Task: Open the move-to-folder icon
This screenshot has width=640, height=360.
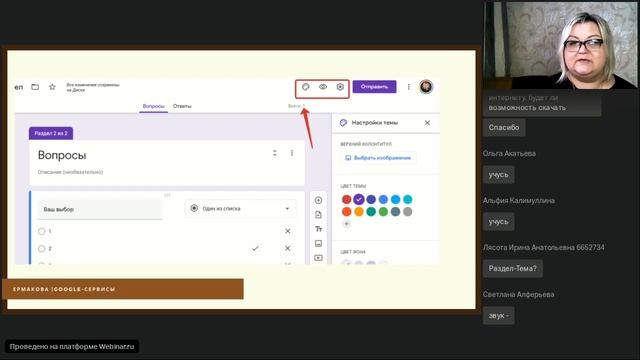Action: [x=35, y=87]
